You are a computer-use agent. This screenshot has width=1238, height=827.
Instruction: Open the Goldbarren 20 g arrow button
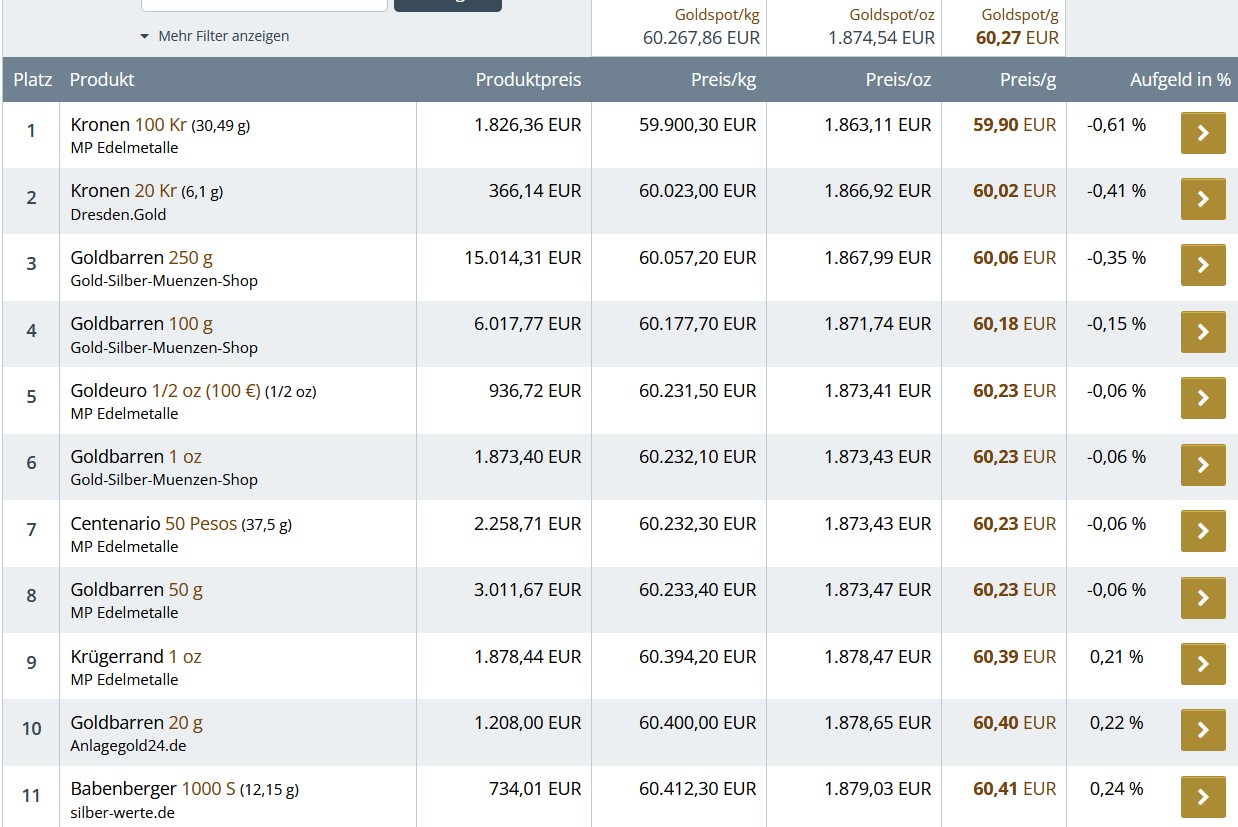pyautogui.click(x=1202, y=730)
